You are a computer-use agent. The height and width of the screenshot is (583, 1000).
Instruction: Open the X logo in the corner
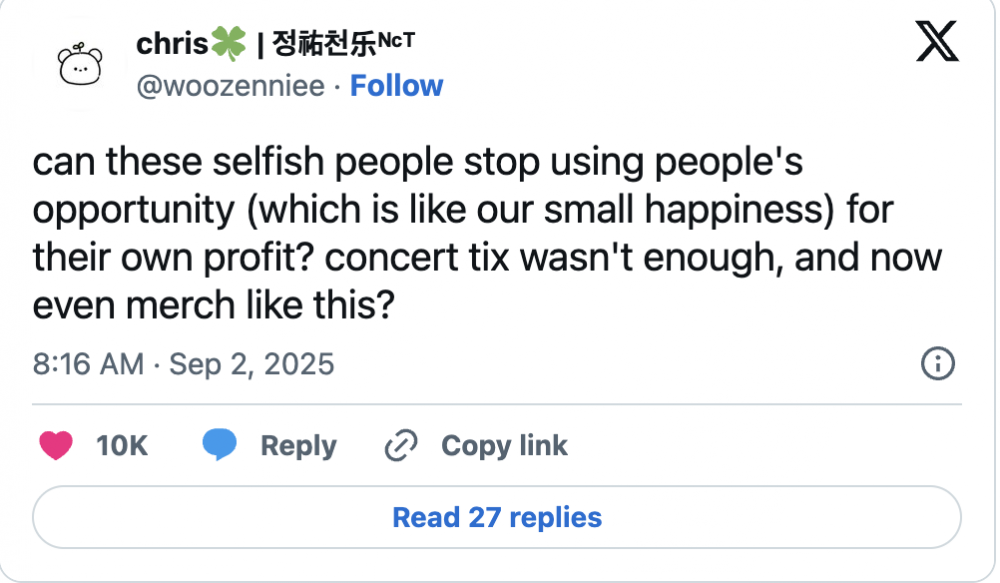coord(937,41)
